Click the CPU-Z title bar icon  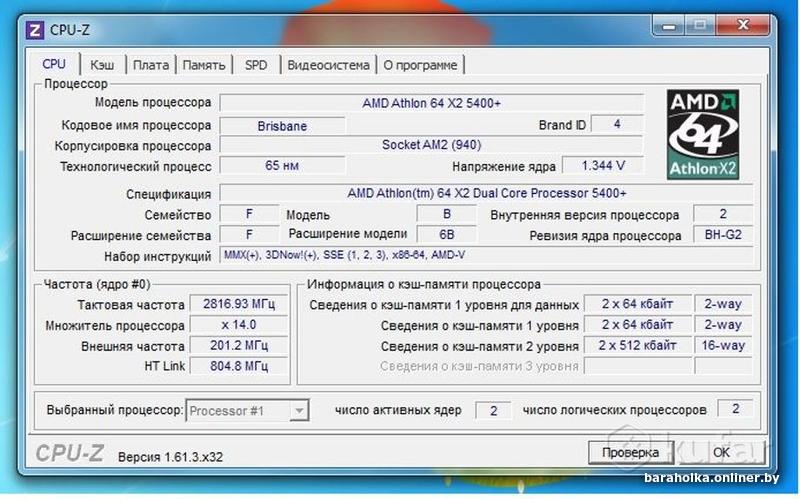point(34,30)
